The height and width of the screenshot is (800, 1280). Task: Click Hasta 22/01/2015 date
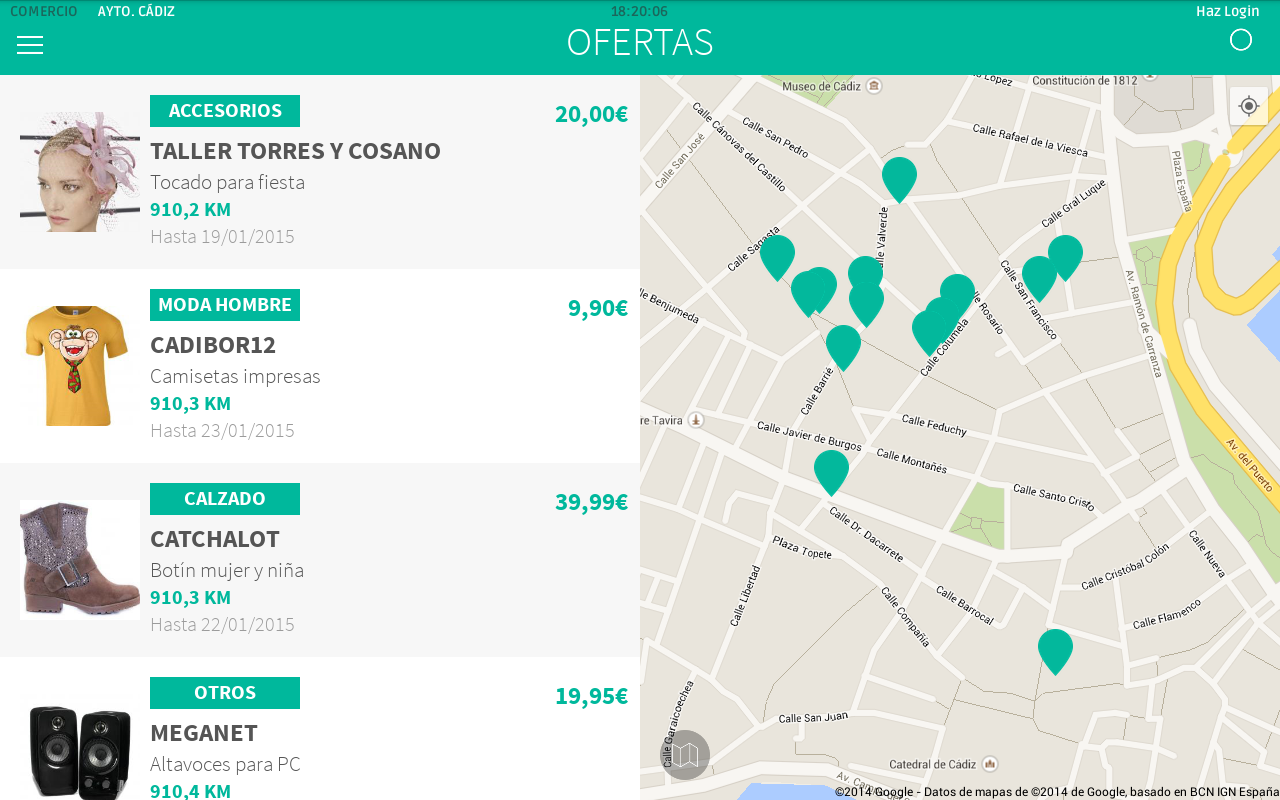222,624
